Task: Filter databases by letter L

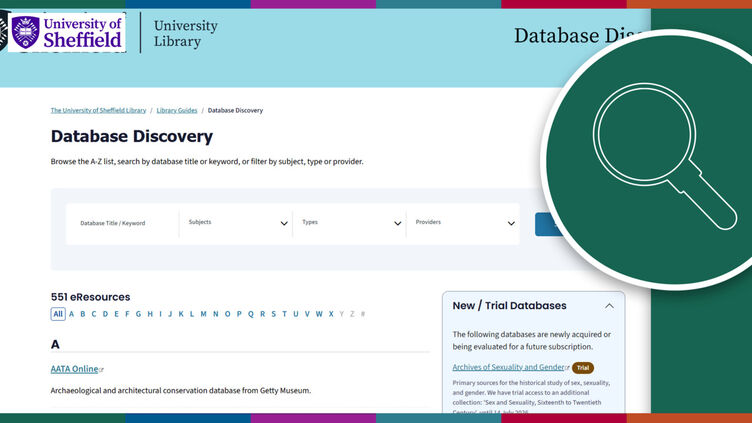Action: [192, 314]
